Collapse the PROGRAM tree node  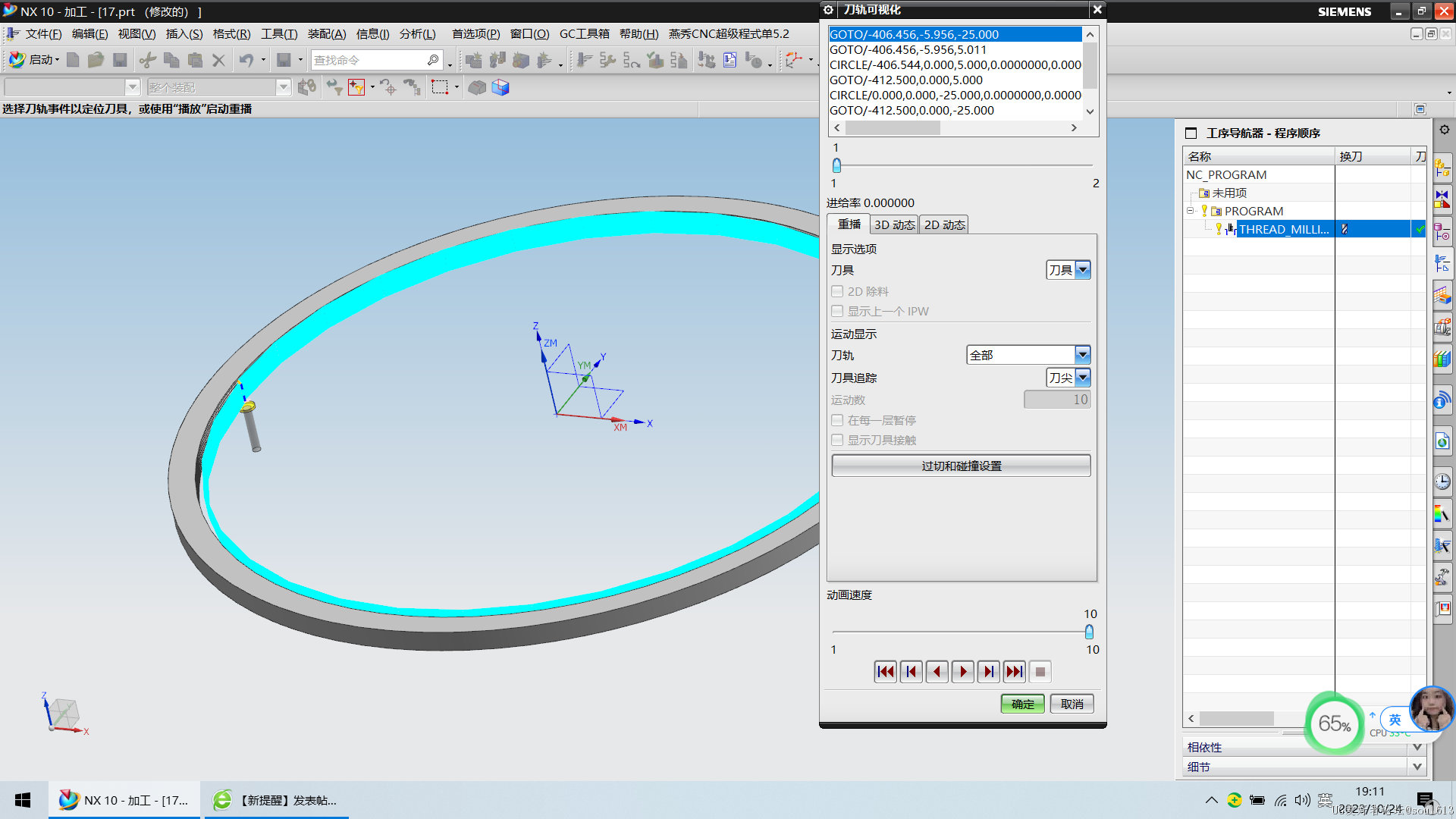pyautogui.click(x=1191, y=211)
